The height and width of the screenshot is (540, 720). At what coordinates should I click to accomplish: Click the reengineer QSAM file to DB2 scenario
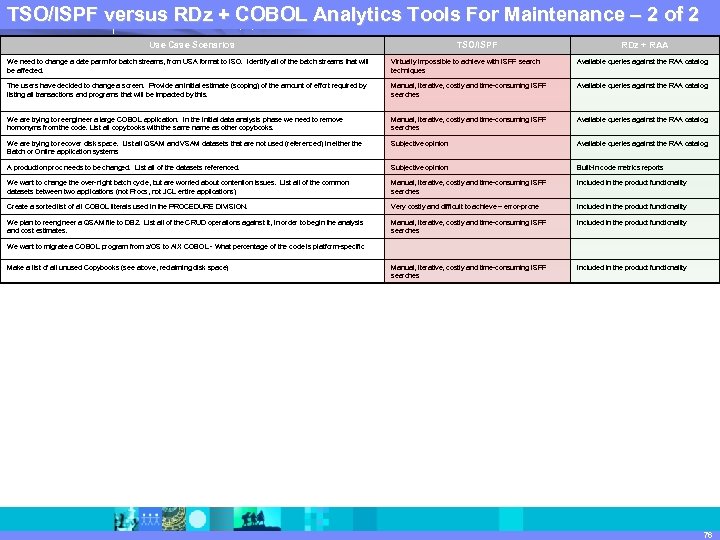tap(192, 226)
